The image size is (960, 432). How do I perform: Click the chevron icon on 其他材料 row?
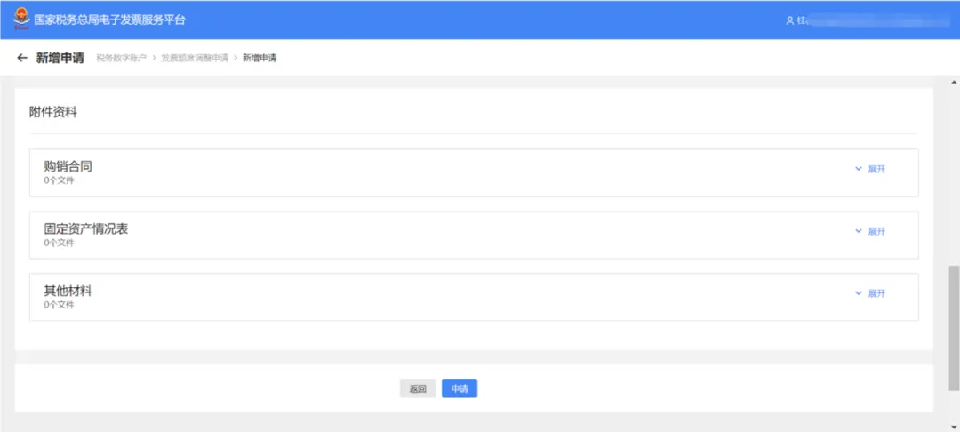click(858, 294)
